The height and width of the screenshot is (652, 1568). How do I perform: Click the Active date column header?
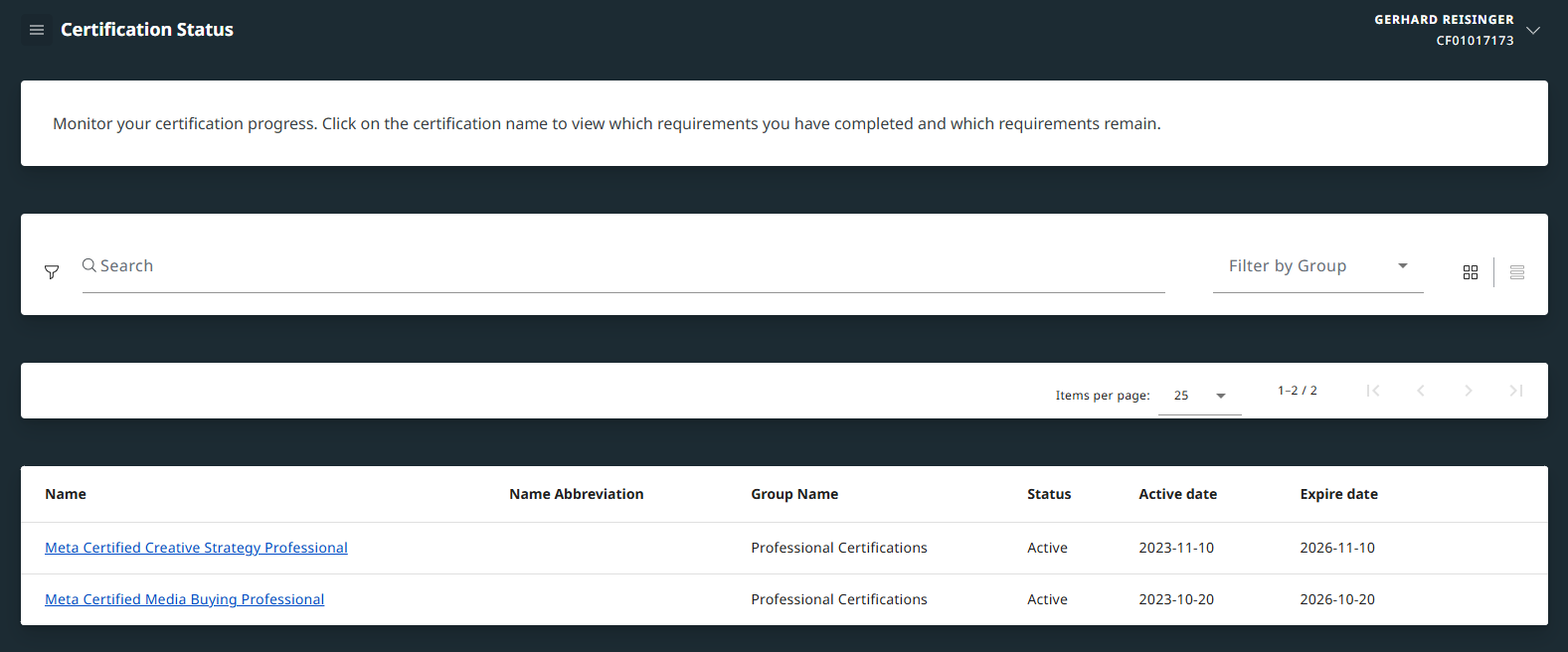1178,494
